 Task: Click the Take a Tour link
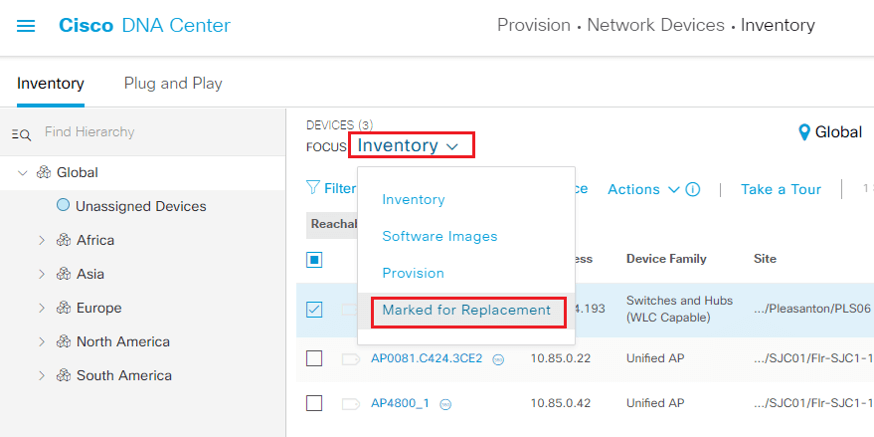[781, 190]
